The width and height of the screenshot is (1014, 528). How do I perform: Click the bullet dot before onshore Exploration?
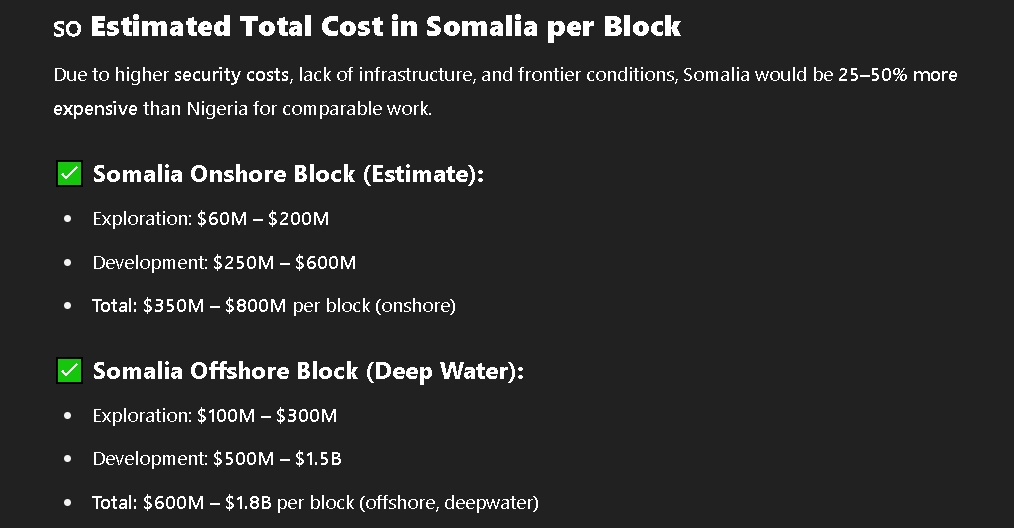[x=68, y=218]
